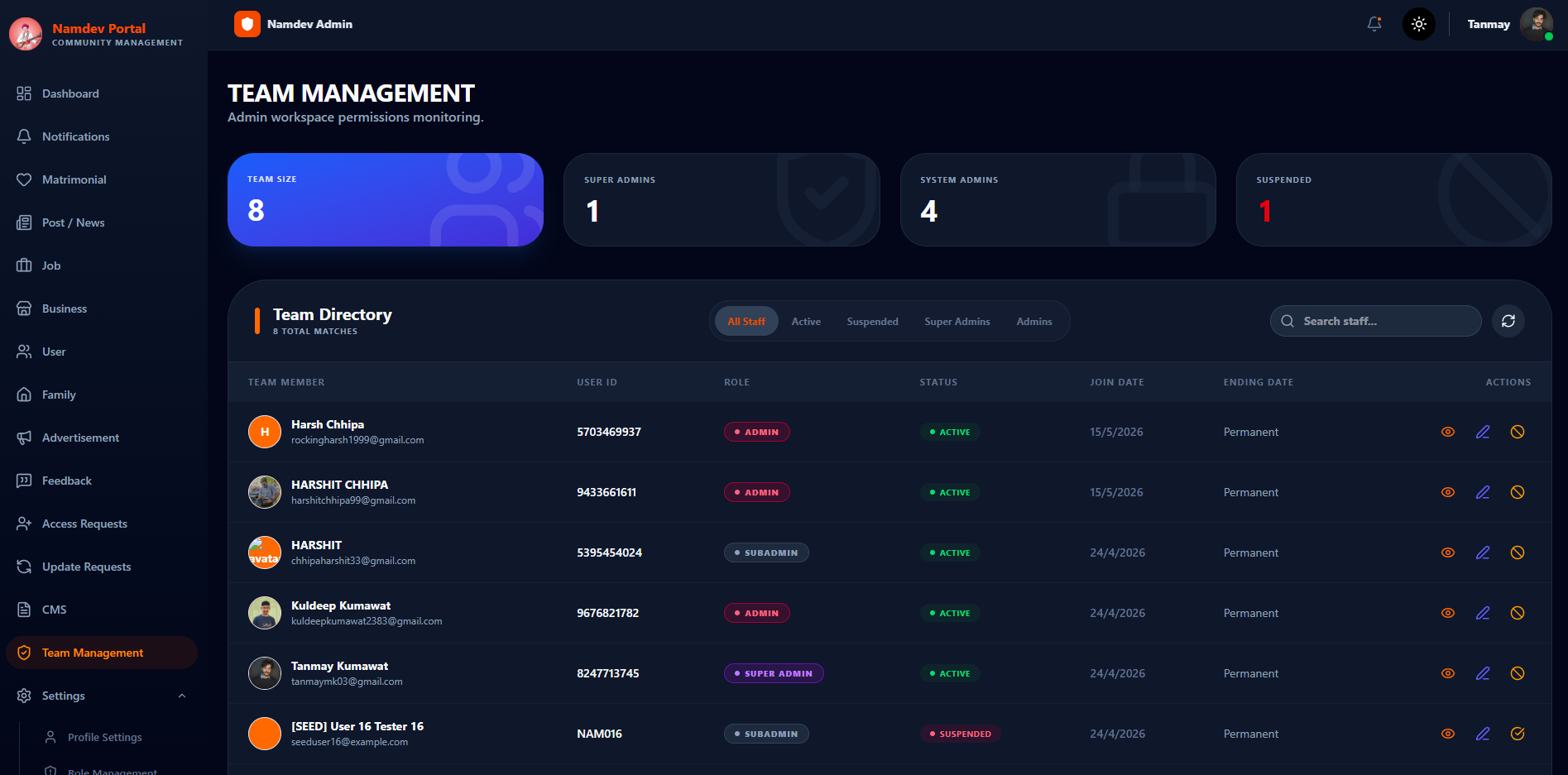Select the Super Admins filter tab
The height and width of the screenshot is (775, 1568).
coord(957,321)
